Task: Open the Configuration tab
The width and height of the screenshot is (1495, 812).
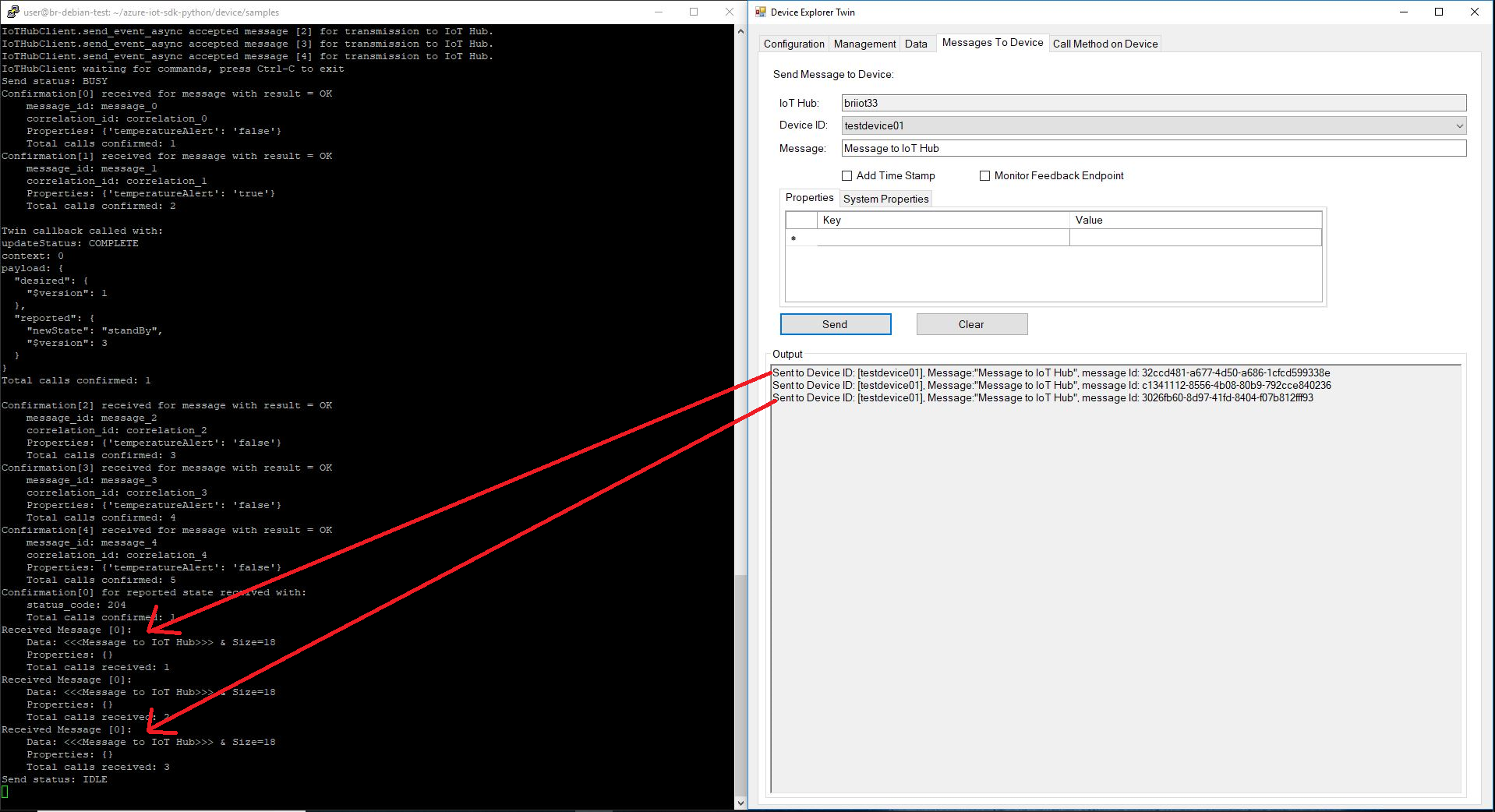Action: 793,44
